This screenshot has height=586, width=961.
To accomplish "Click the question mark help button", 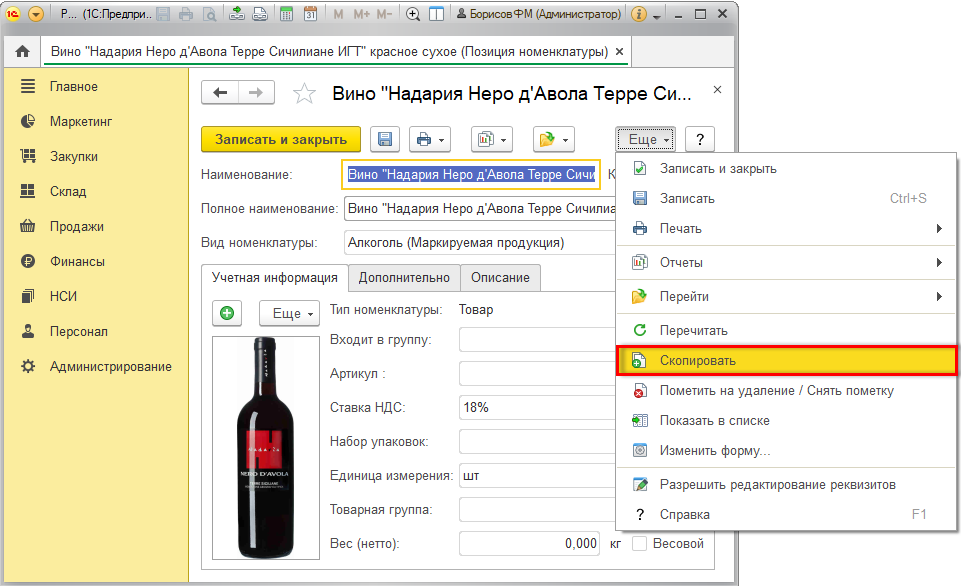I will point(700,139).
